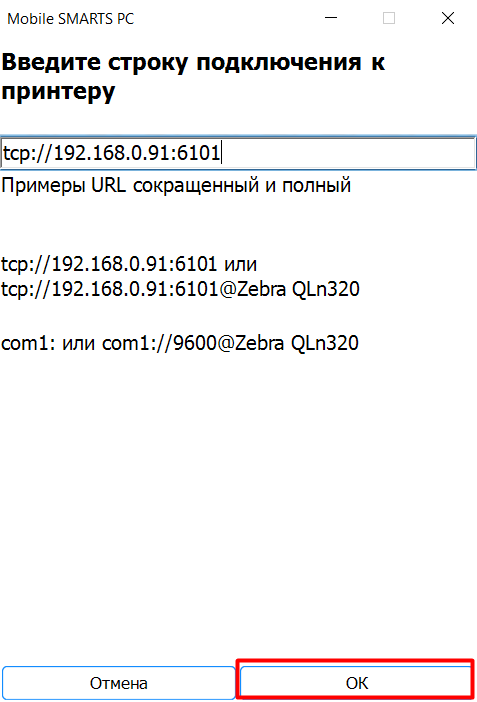This screenshot has height=702, width=477.
Task: Click the word или in the com1 example
Action: pyautogui.click(x=78, y=344)
